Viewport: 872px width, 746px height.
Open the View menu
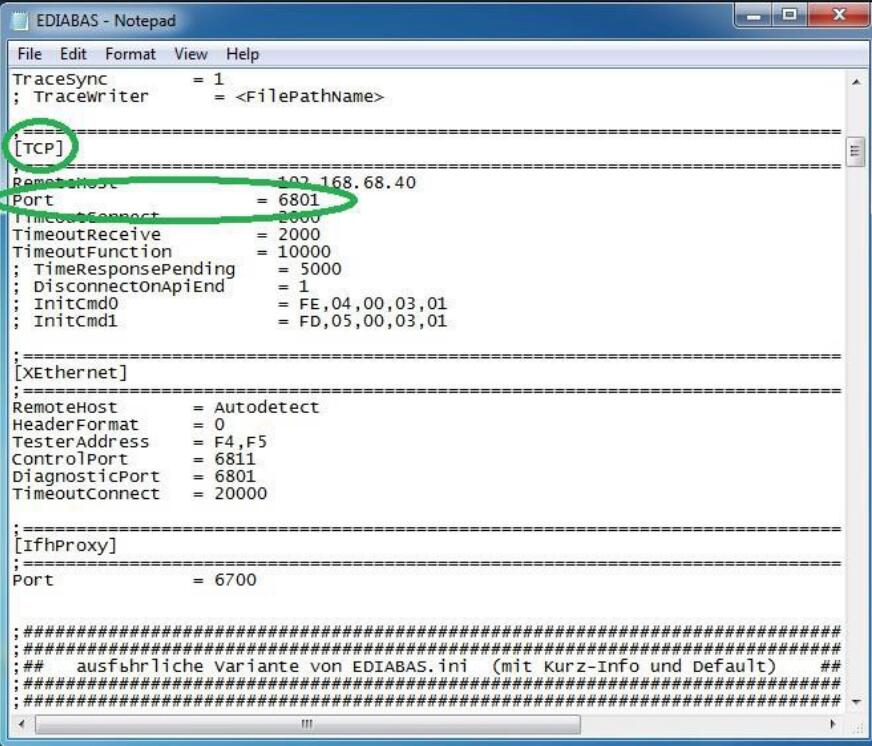tap(191, 54)
